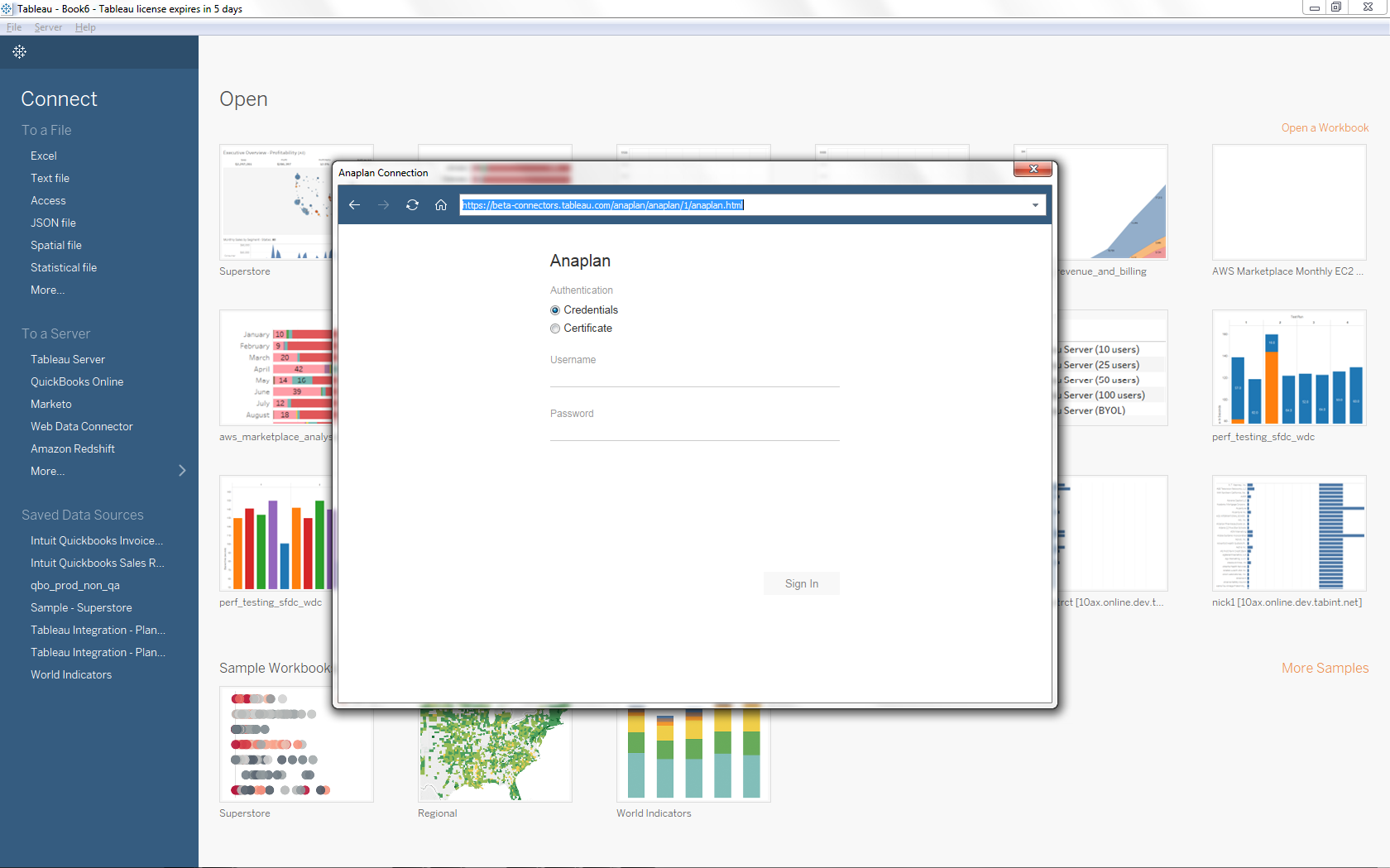Screen dimensions: 1390x868
Task: Open the Superstore sample workbook thumbnail
Action: (x=296, y=744)
